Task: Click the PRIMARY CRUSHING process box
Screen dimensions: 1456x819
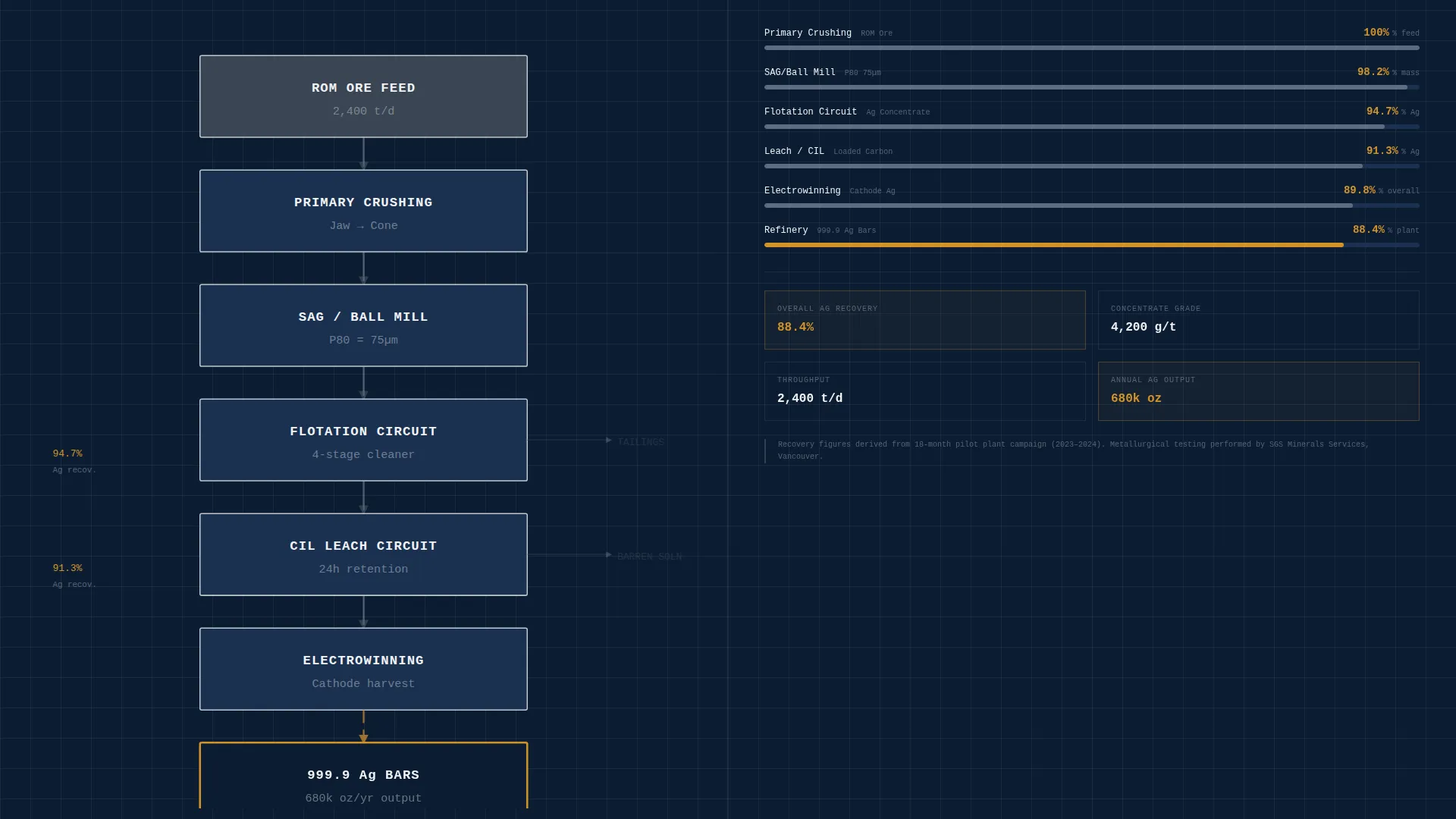Action: tap(363, 211)
